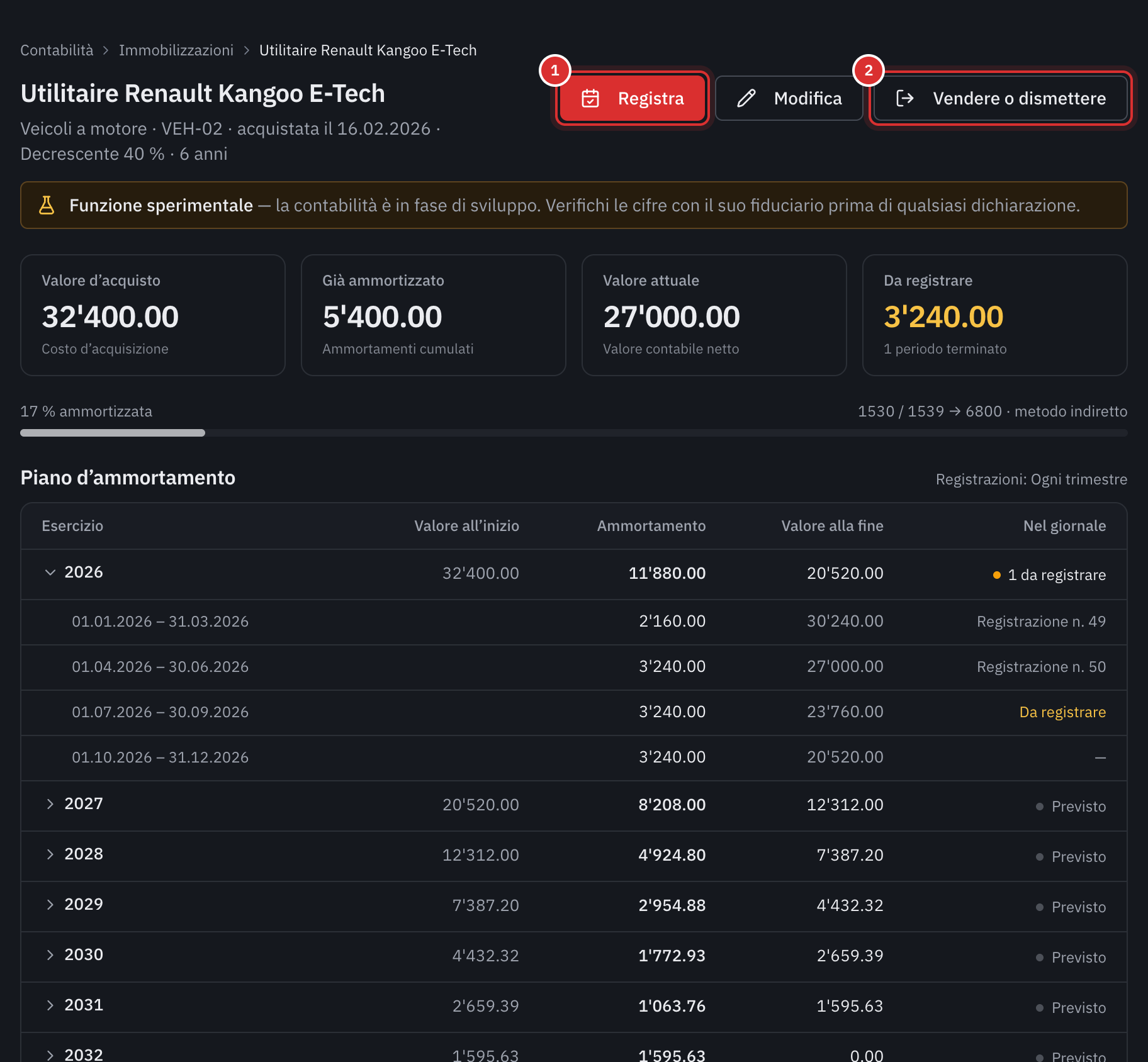Click account info 1530 / 1539 → 6800

coord(930,411)
